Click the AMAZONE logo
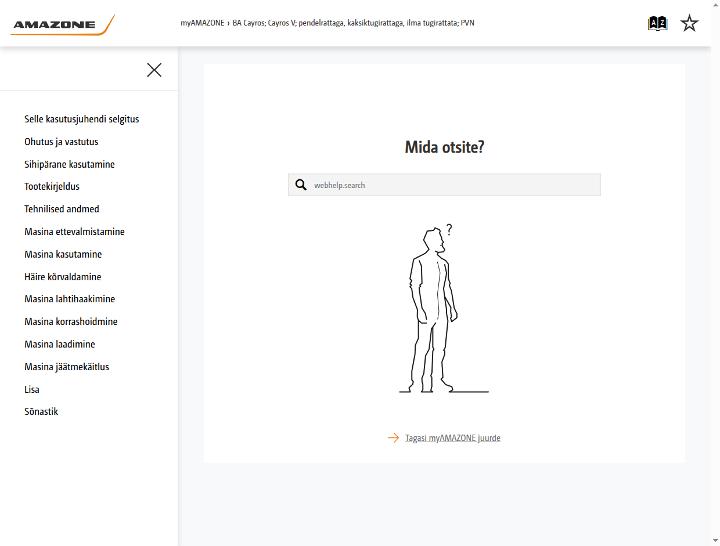The image size is (720, 546). 62,25
